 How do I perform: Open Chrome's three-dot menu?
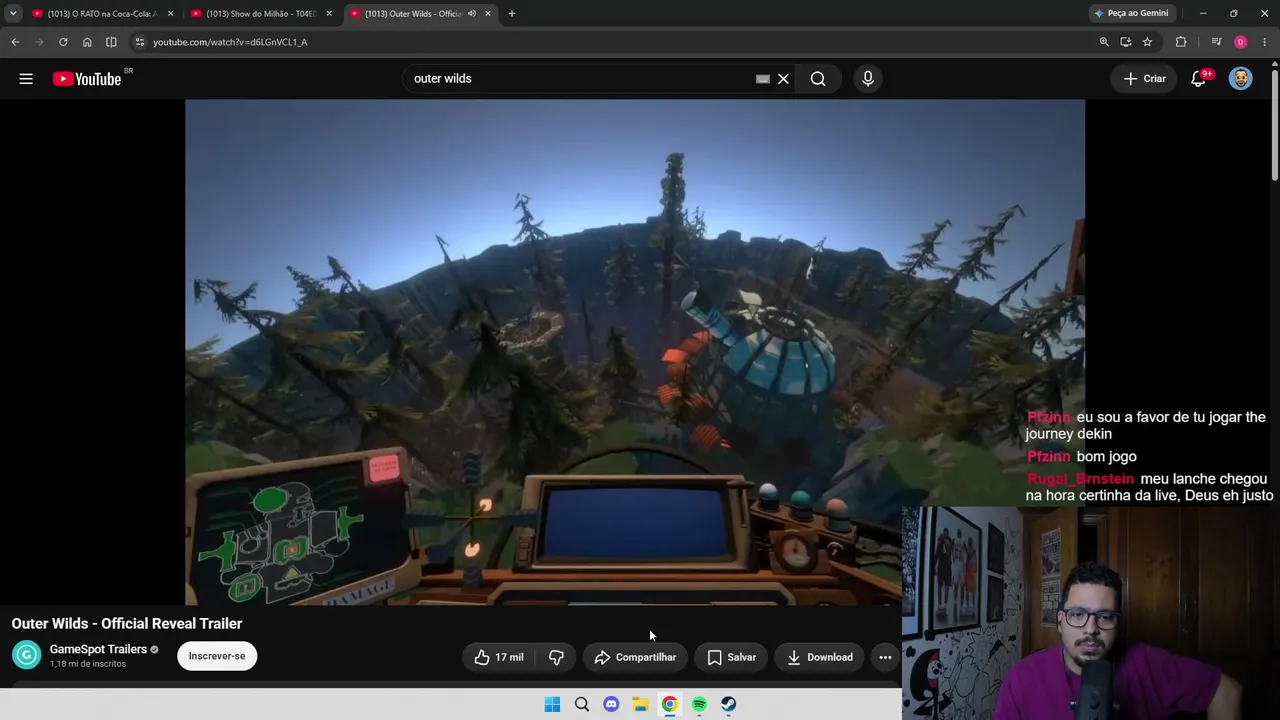click(1264, 42)
